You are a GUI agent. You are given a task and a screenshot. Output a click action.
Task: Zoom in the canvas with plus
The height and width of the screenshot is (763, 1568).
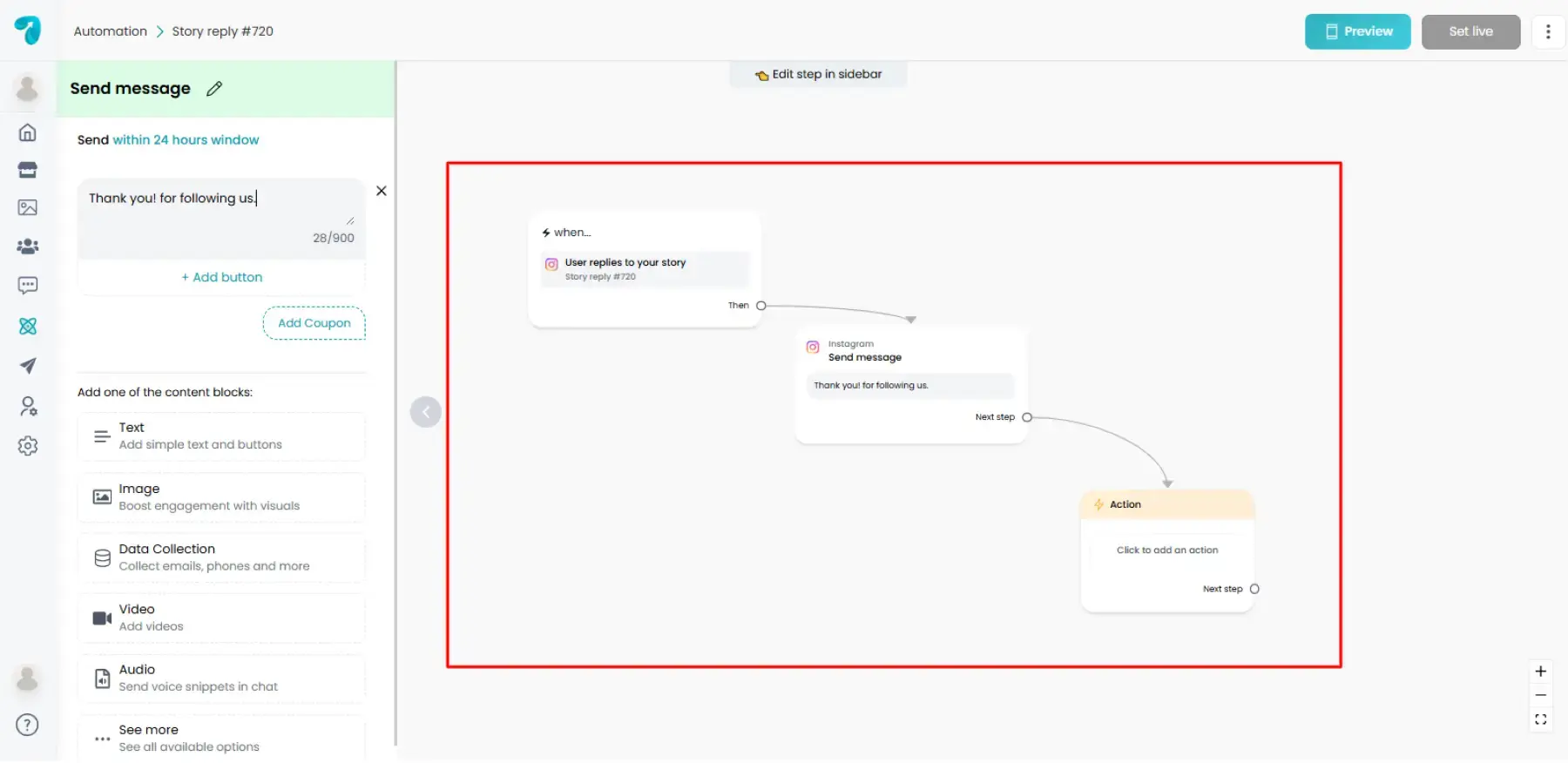click(1540, 672)
